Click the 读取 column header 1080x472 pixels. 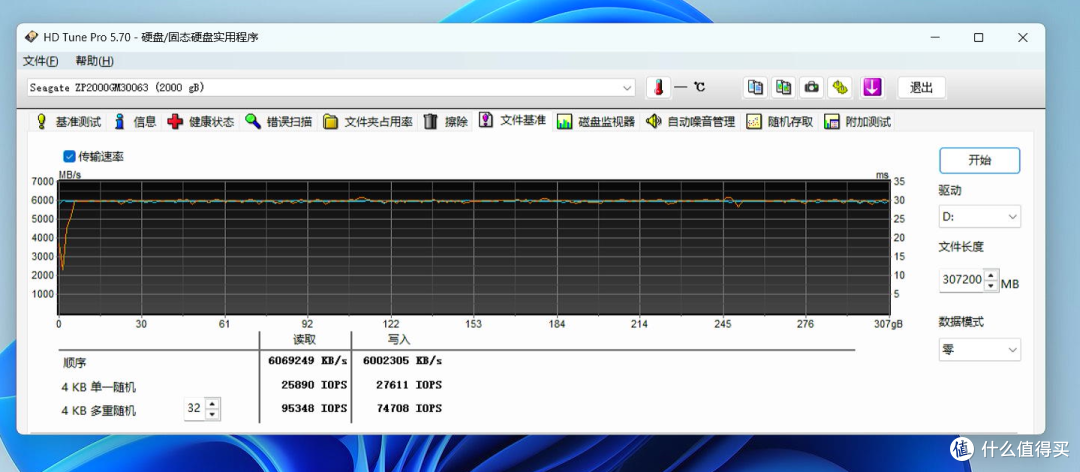304,340
